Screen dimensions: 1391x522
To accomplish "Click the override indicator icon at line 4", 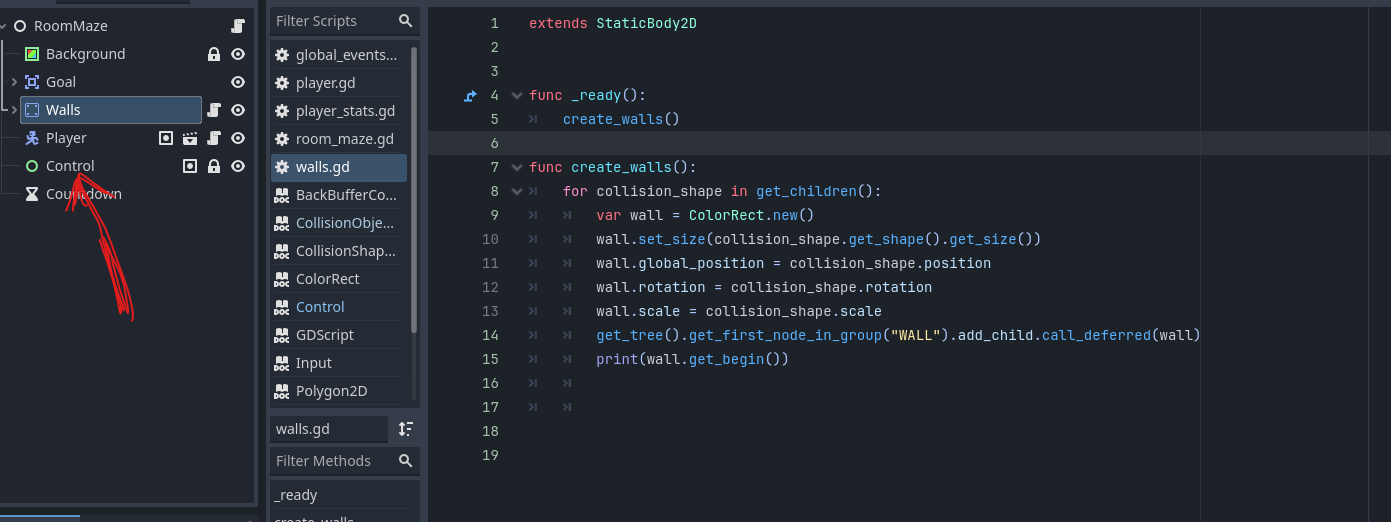I will pyautogui.click(x=471, y=95).
